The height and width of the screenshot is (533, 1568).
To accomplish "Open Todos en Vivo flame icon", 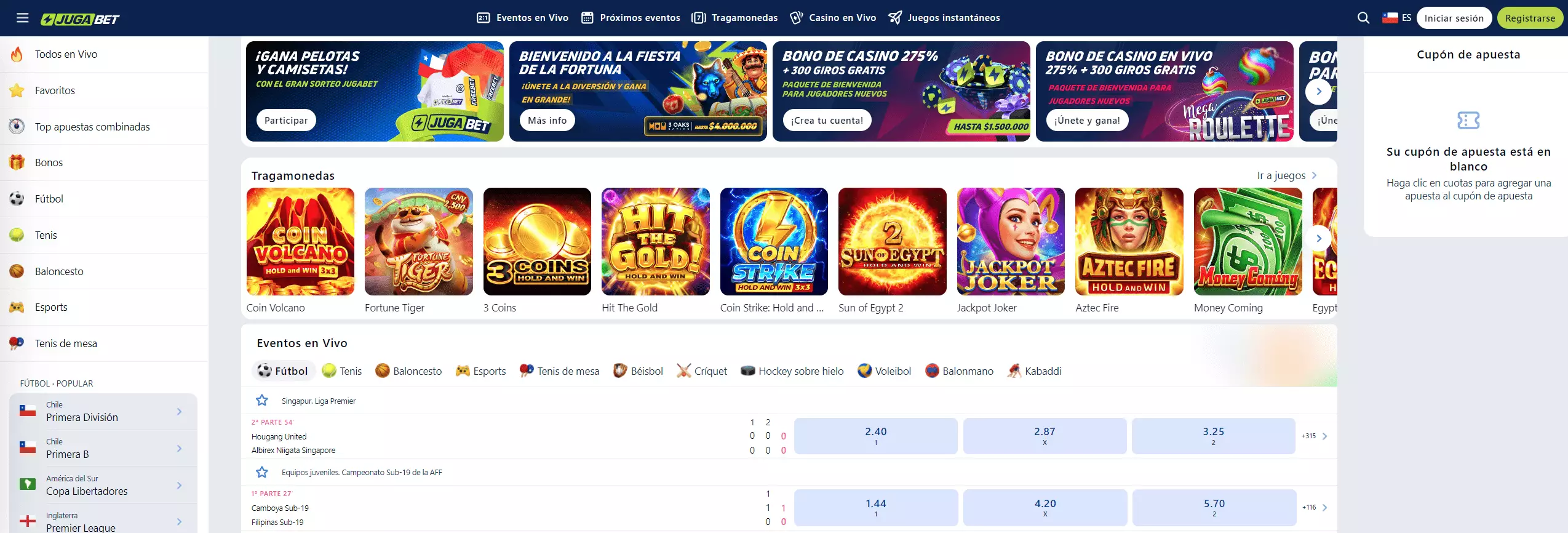I will pos(17,54).
